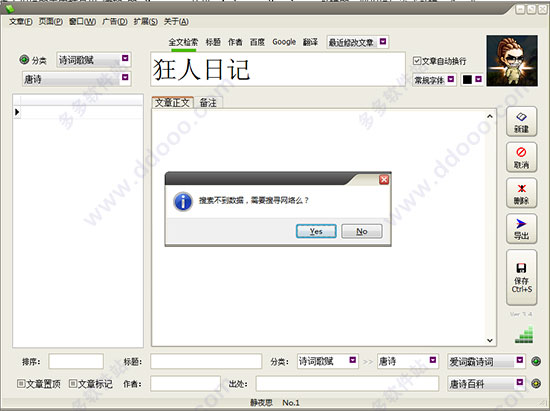Viewport: 550px width, 411px height.
Task: Click No in the dialog
Action: point(362,231)
